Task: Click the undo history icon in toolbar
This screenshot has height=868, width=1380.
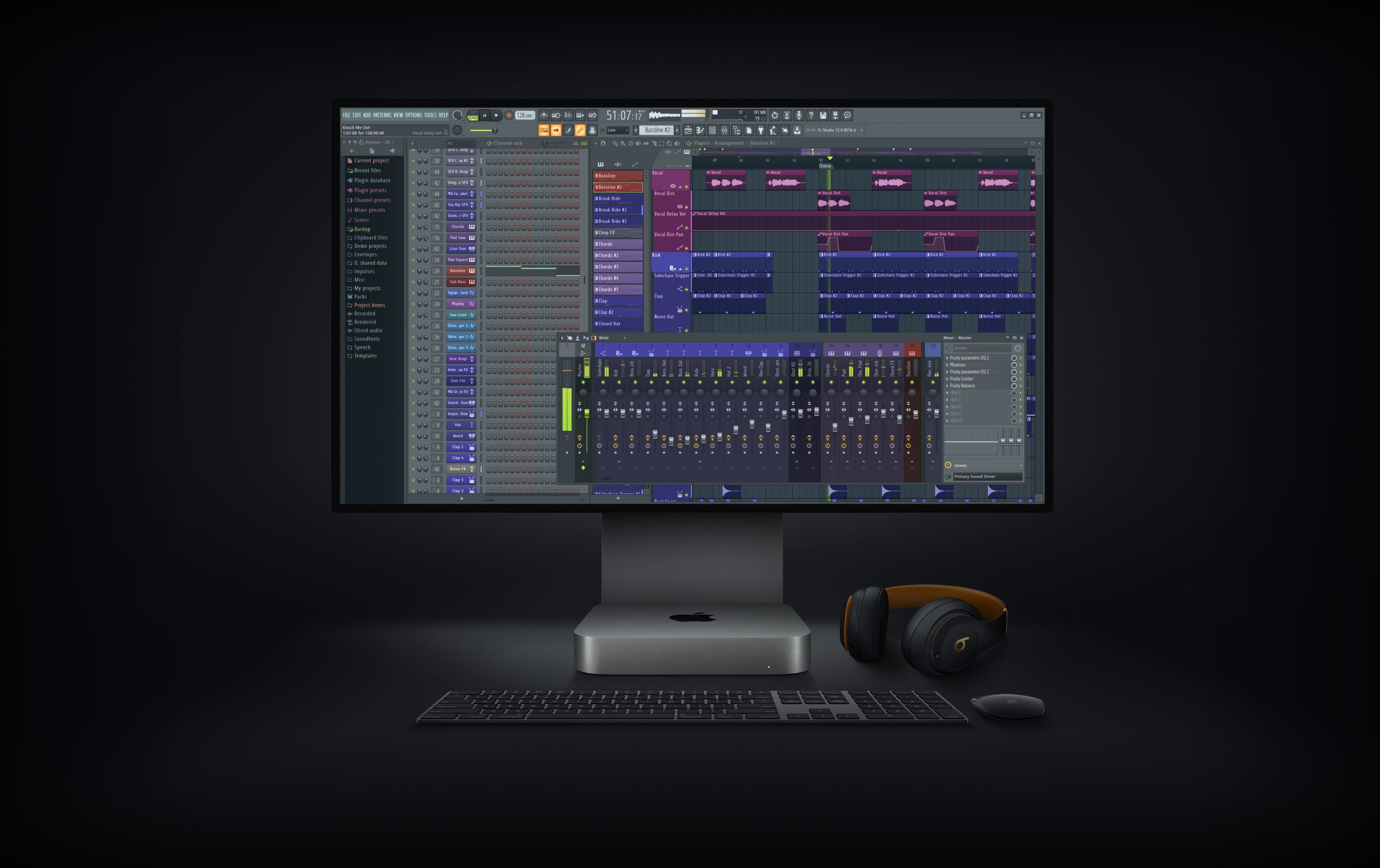Action: pyautogui.click(x=774, y=115)
